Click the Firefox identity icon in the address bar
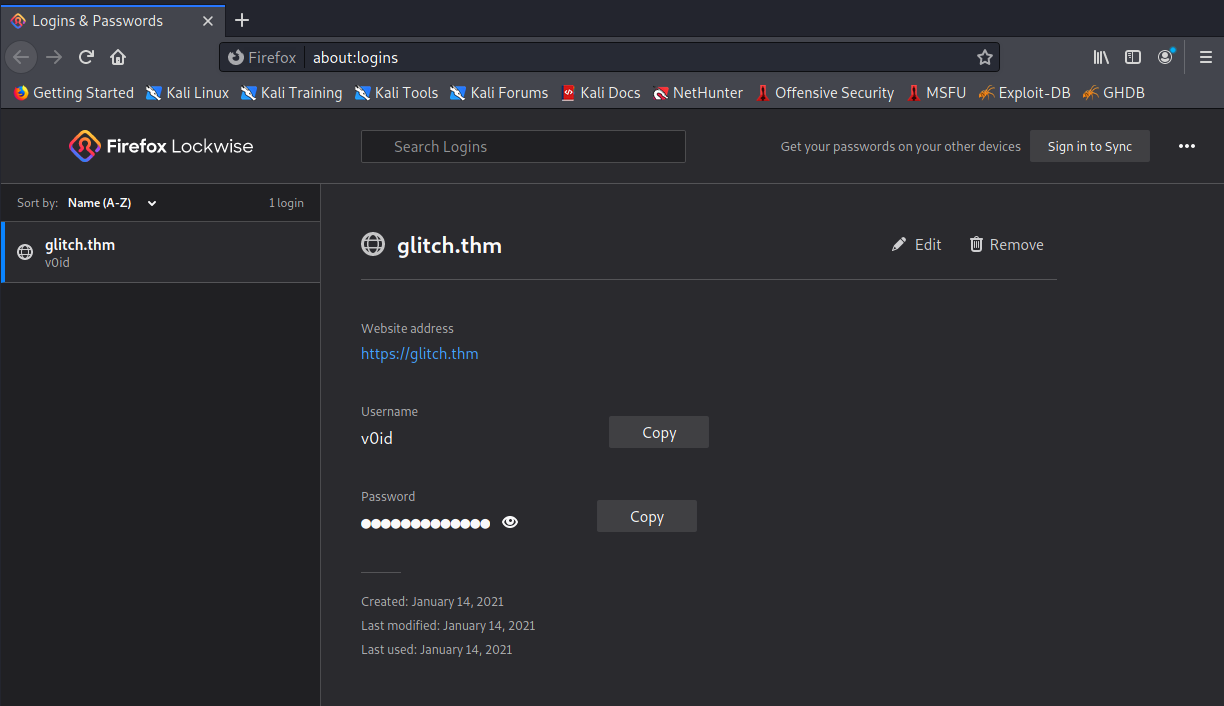Image resolution: width=1224 pixels, height=706 pixels. 263,57
